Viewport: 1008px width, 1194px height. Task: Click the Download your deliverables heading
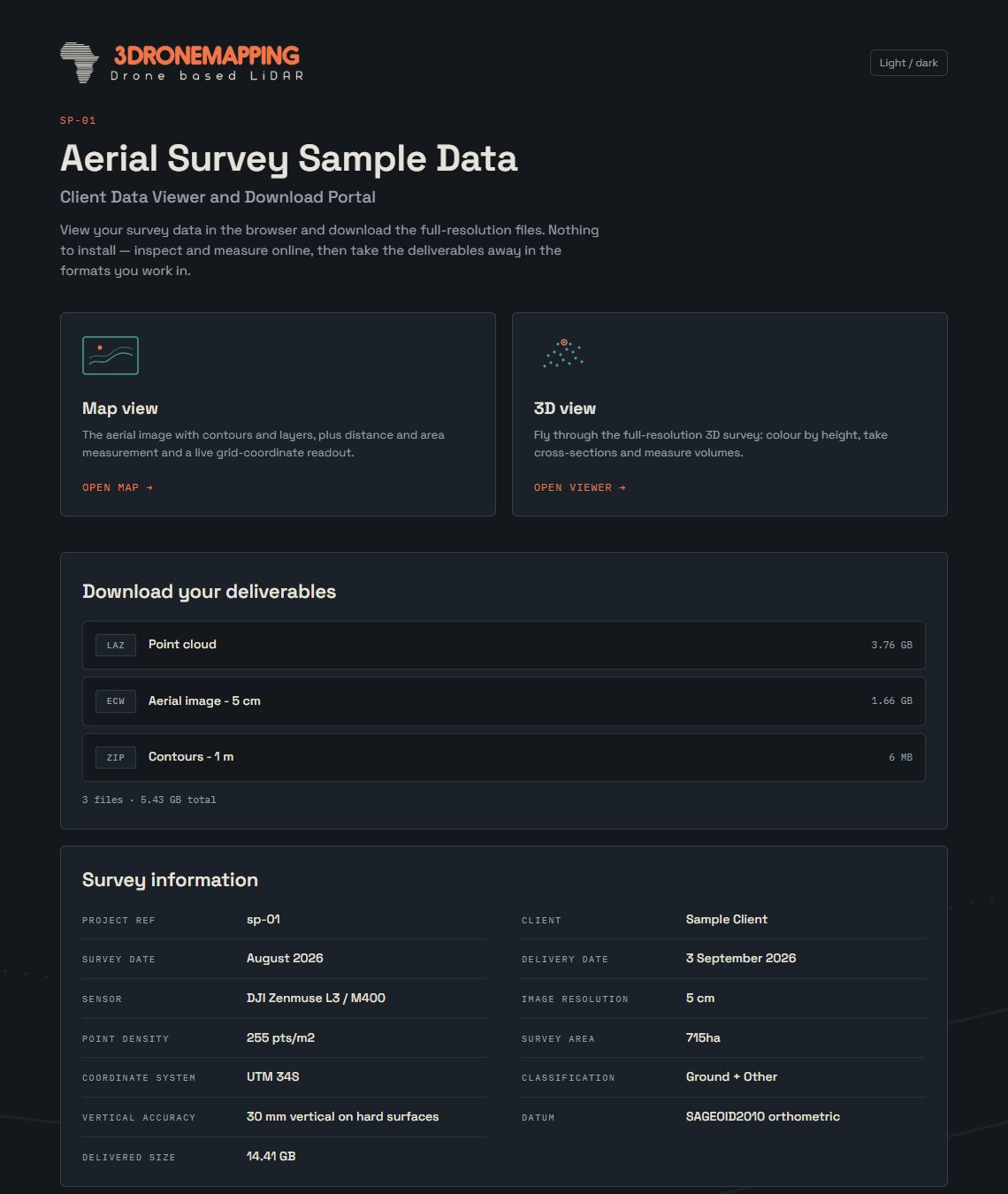[210, 592]
